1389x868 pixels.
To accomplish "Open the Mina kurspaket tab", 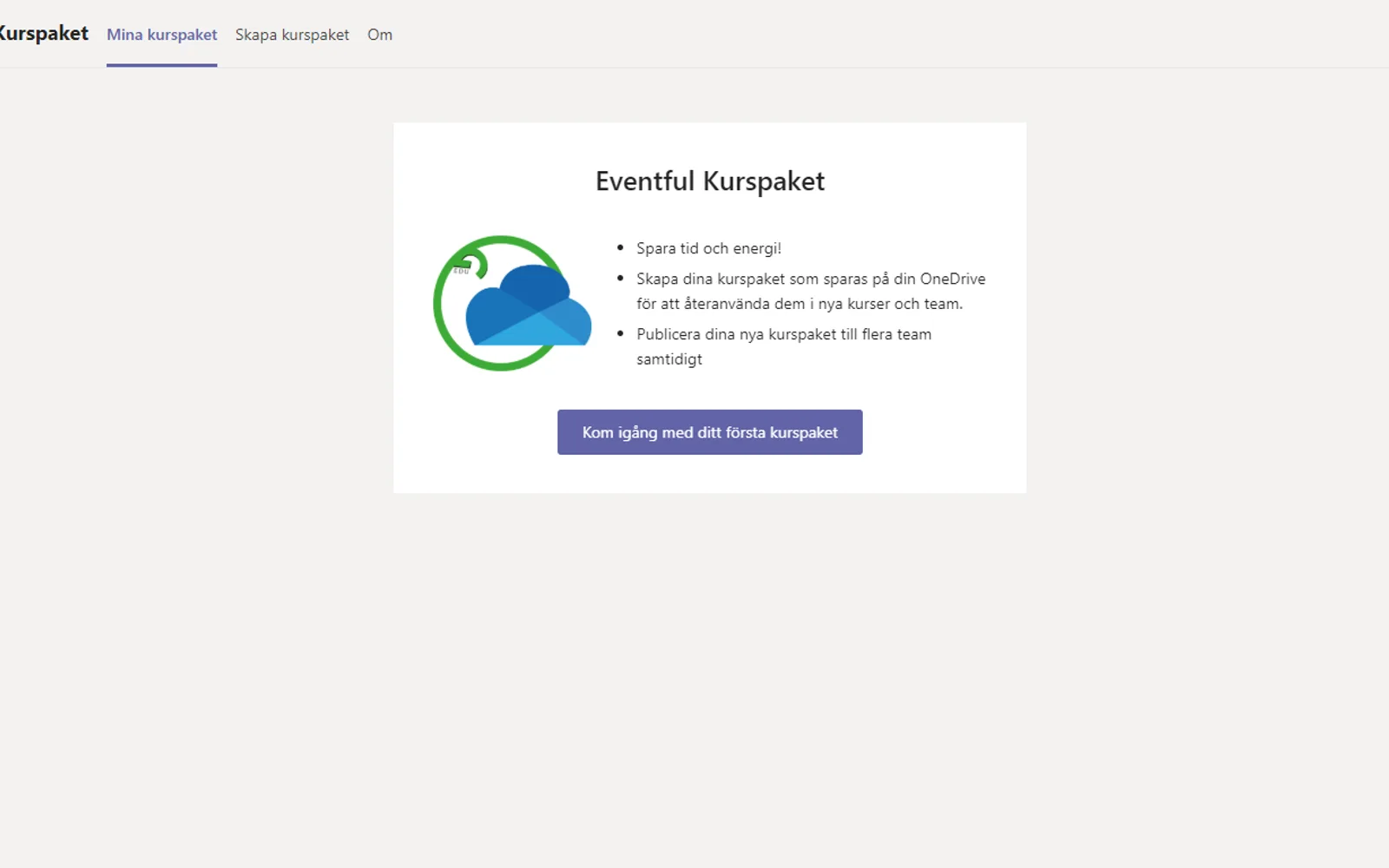I will pos(161,35).
